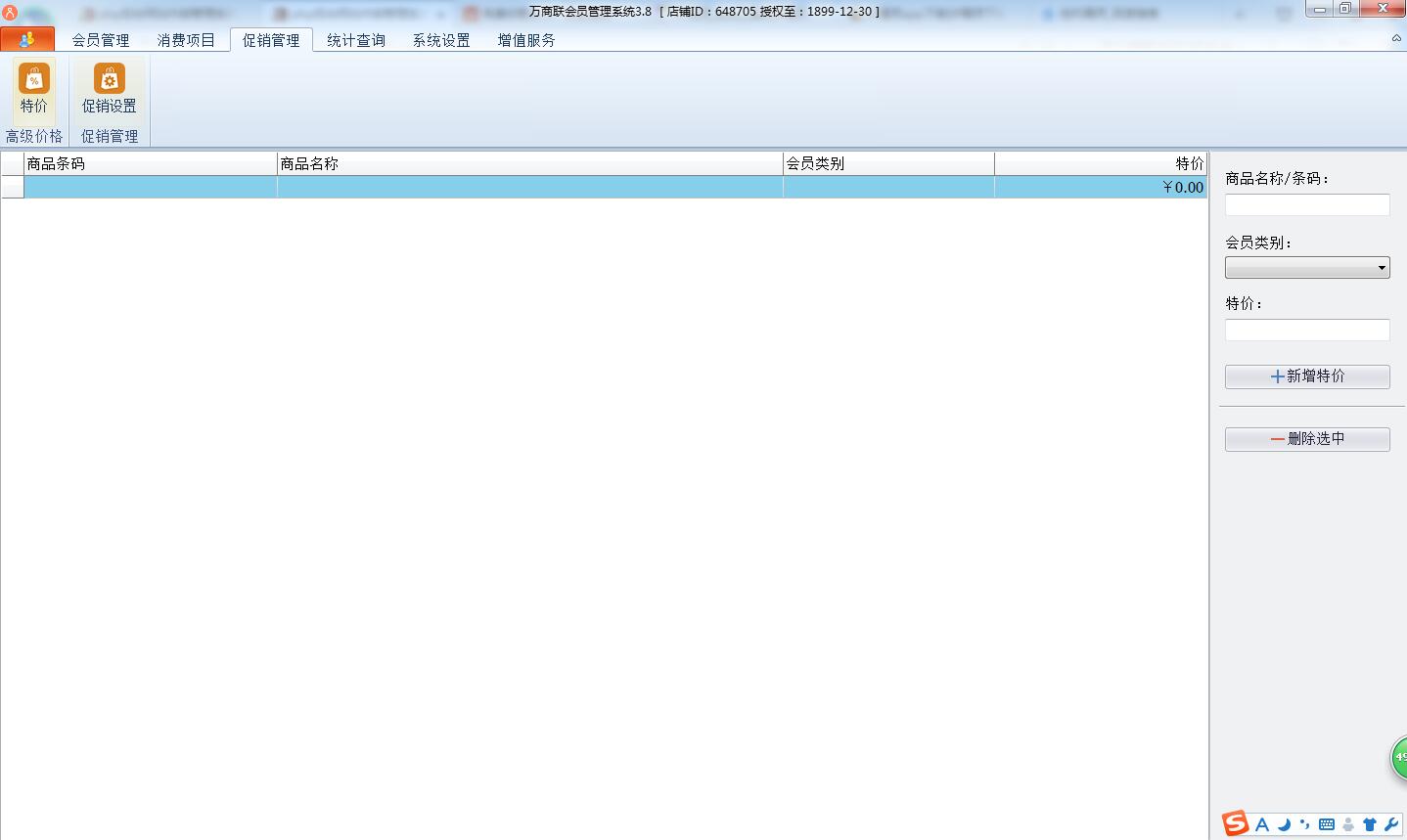
Task: Open the 系统设置 menu tab
Action: (x=440, y=40)
